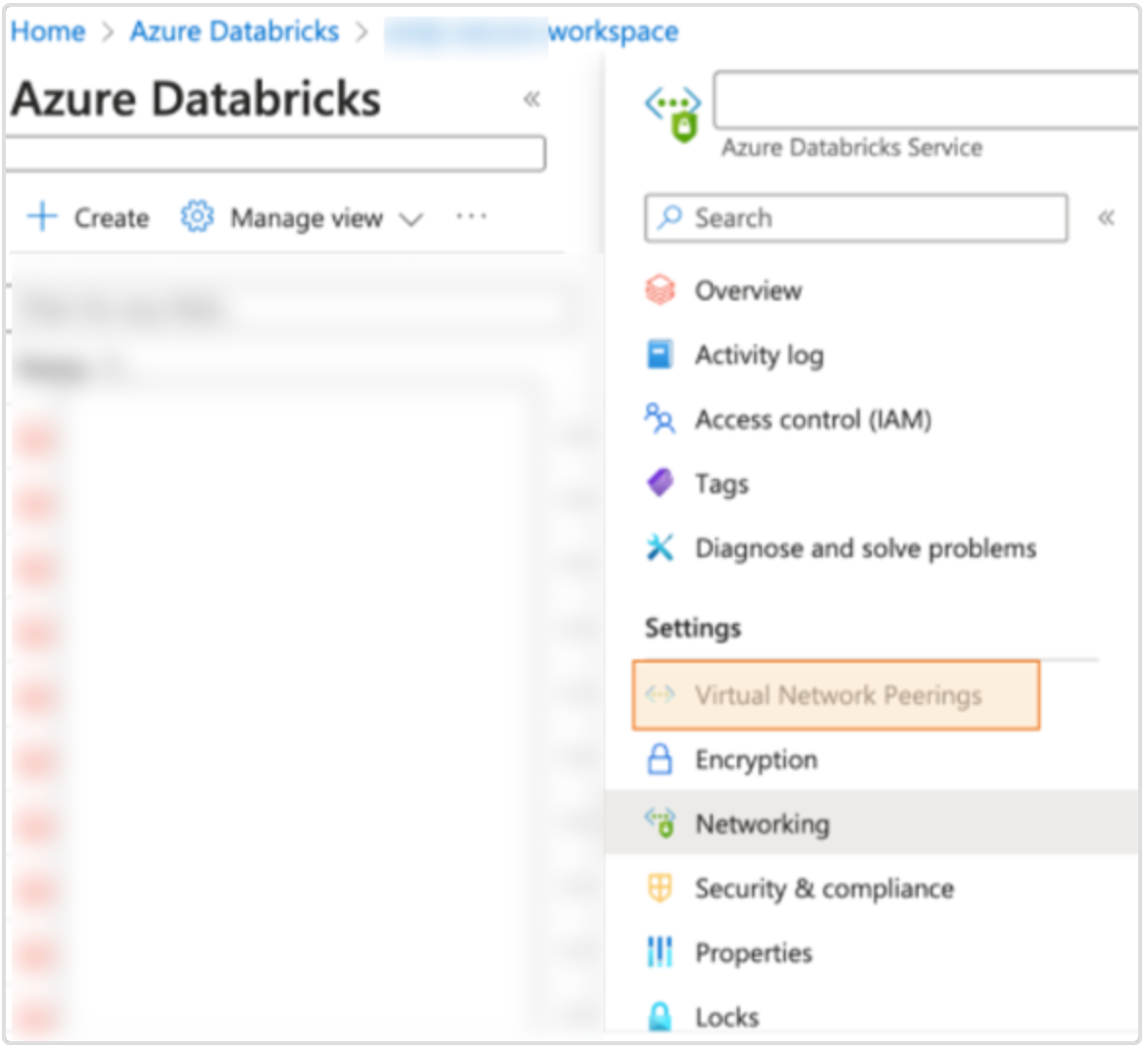The image size is (1148, 1052).
Task: Click the Create button
Action: pos(88,217)
